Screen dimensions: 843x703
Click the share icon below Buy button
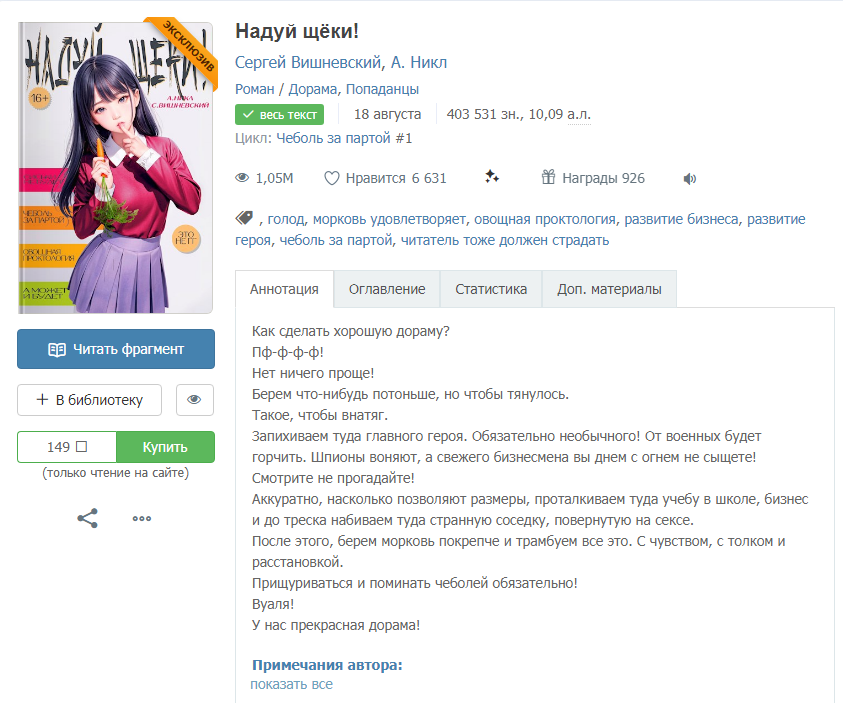tap(88, 518)
